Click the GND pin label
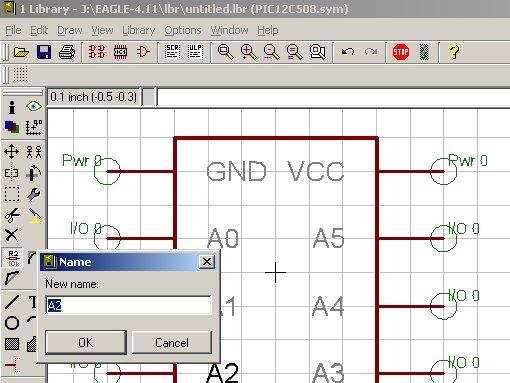 point(236,172)
